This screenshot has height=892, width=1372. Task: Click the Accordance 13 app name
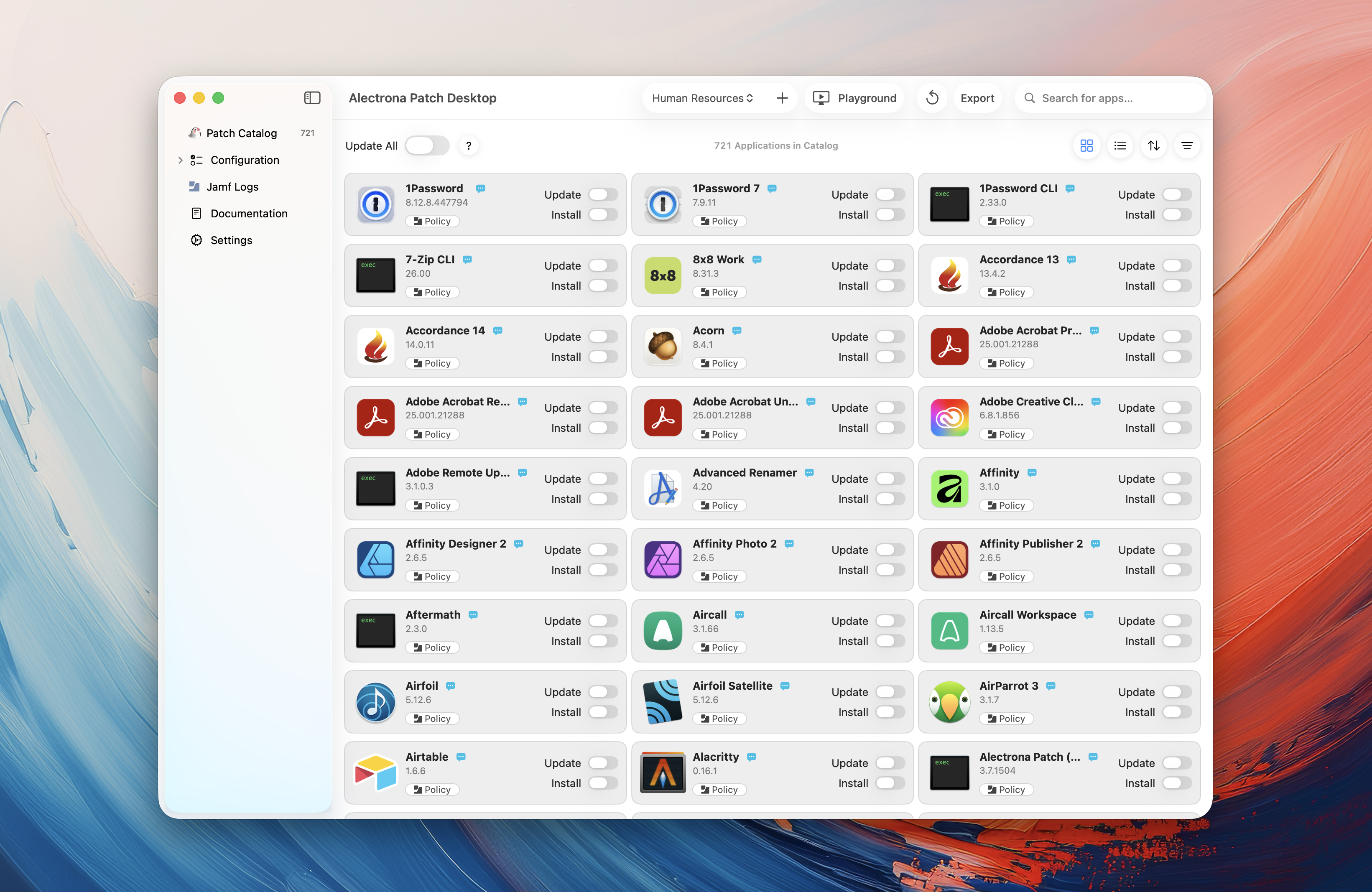tap(1019, 259)
